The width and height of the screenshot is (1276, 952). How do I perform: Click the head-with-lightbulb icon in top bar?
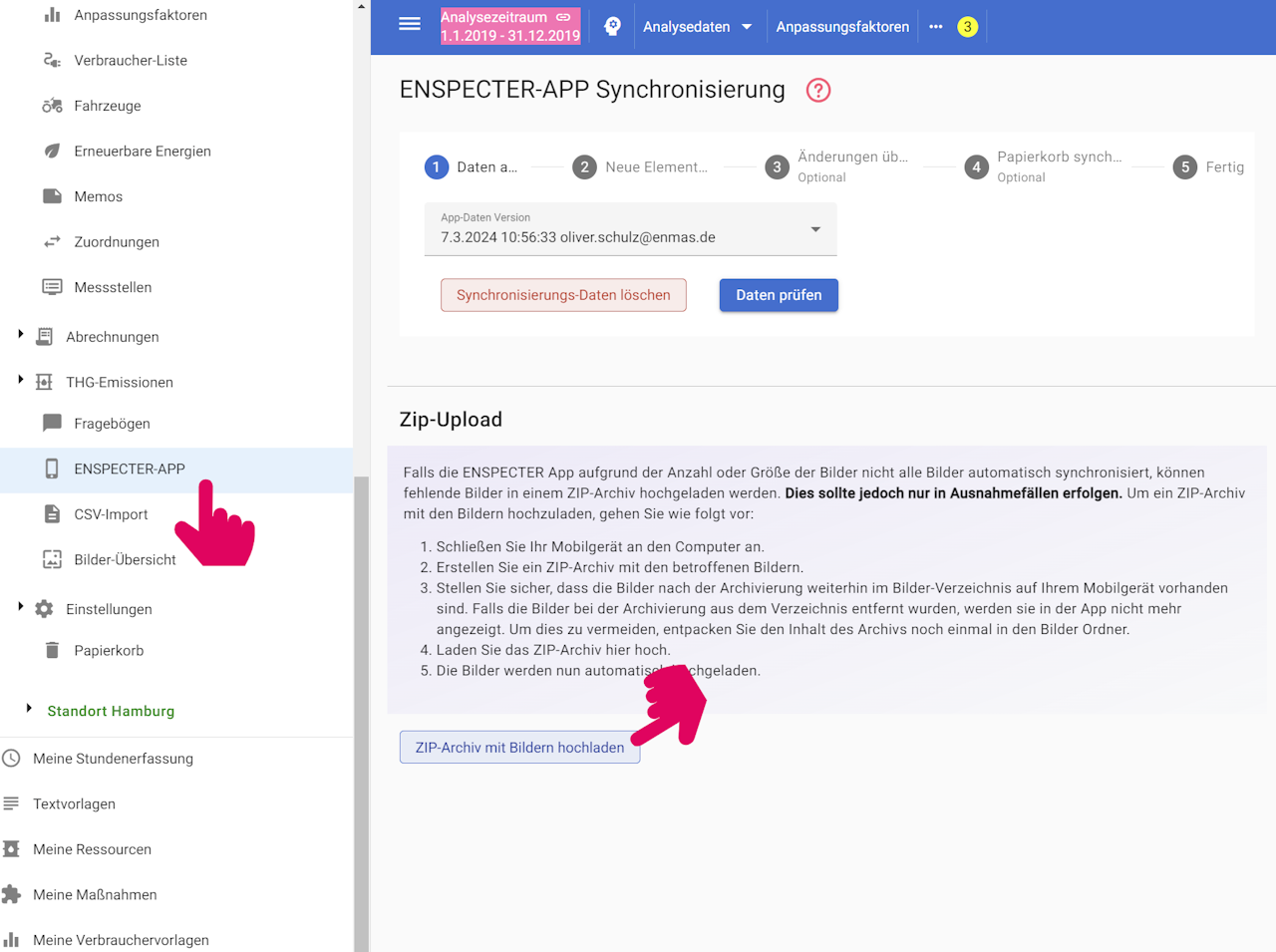[x=612, y=26]
